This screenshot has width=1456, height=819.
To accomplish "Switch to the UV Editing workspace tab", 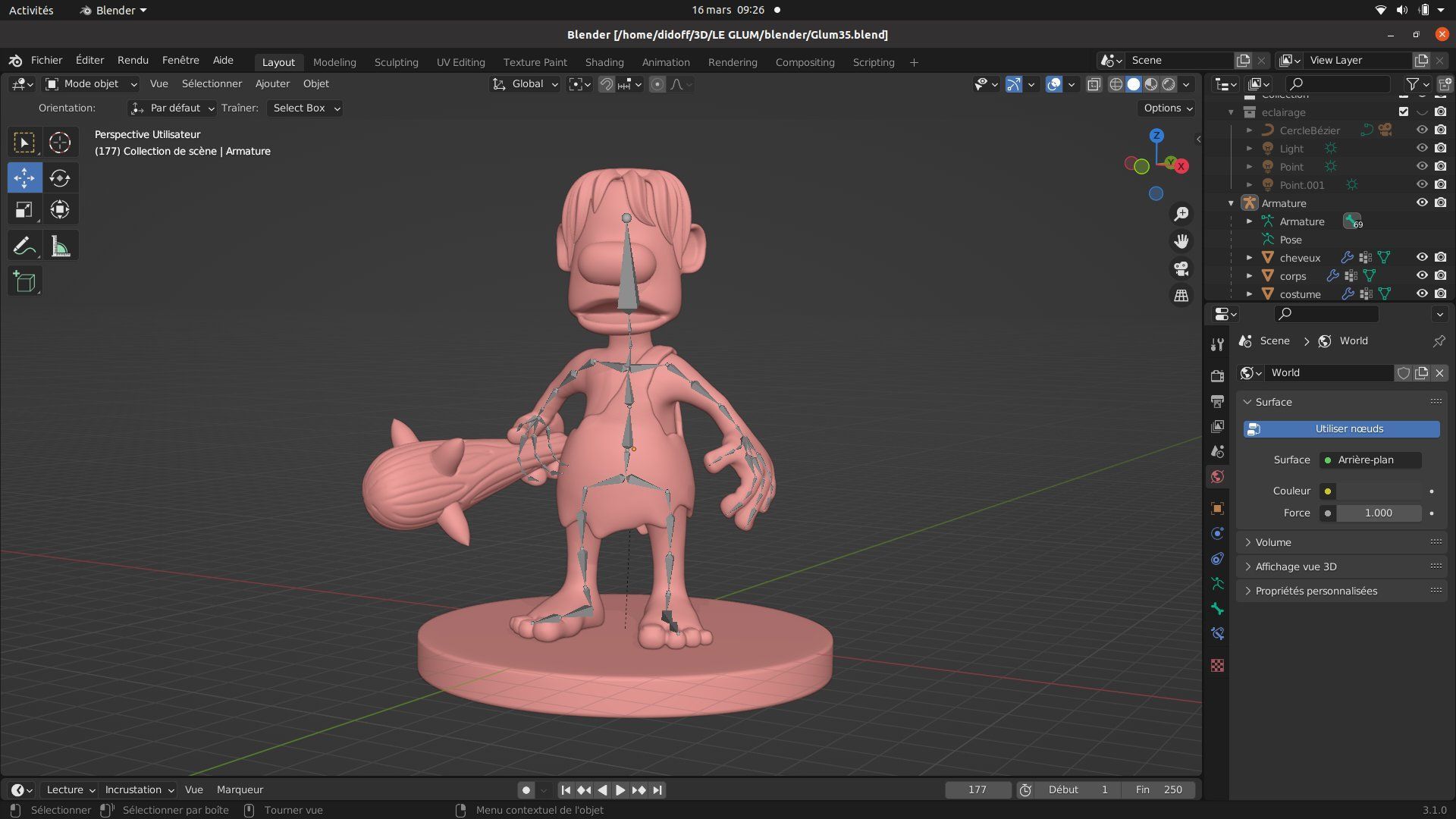I will pos(460,63).
